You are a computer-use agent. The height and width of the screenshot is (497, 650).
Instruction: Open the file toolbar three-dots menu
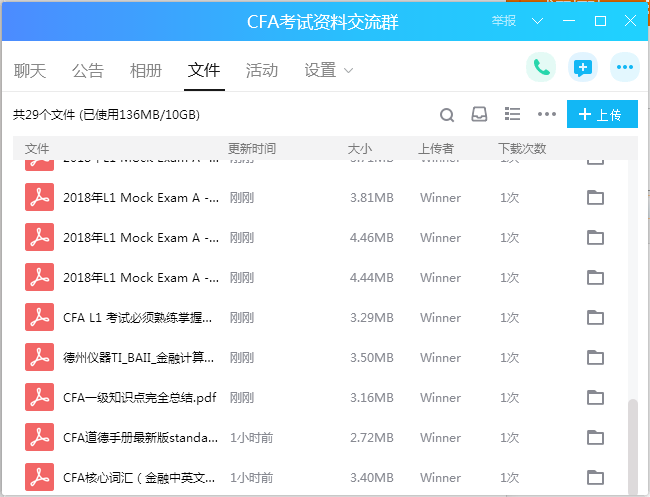(x=547, y=114)
